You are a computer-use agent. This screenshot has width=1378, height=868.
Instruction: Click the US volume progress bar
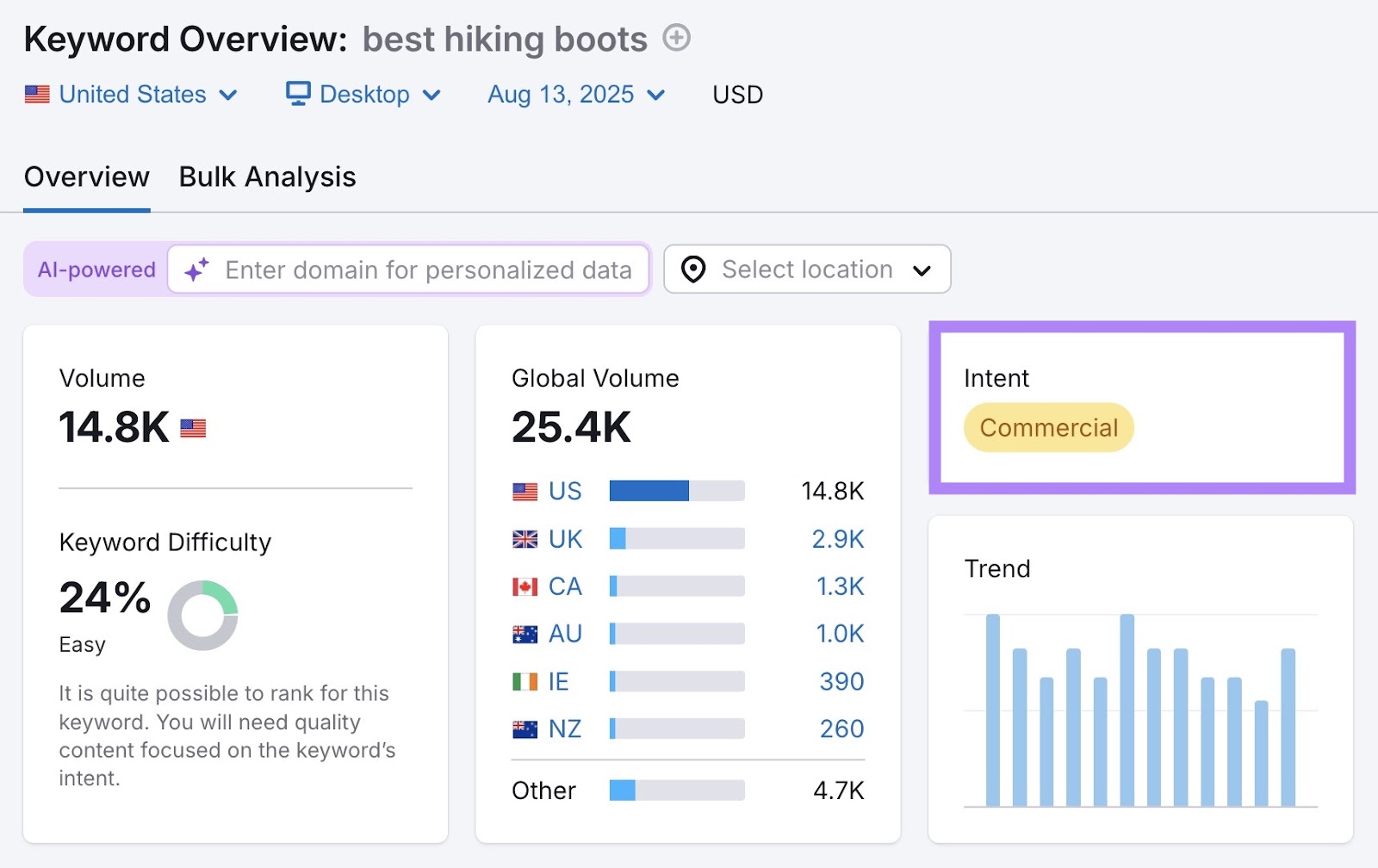point(676,491)
